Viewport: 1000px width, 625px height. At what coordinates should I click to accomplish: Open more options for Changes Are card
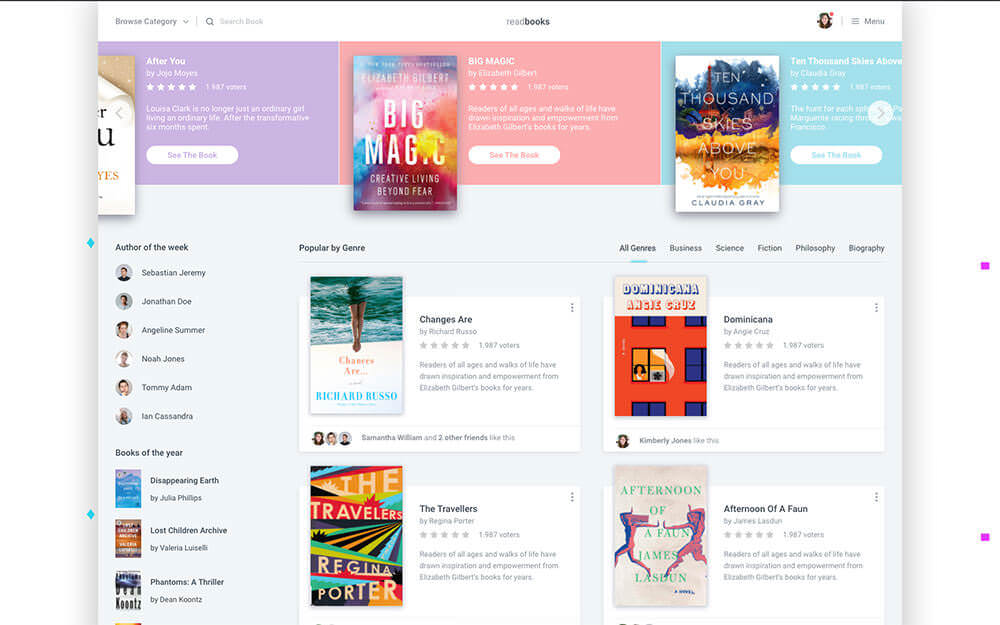click(x=572, y=307)
